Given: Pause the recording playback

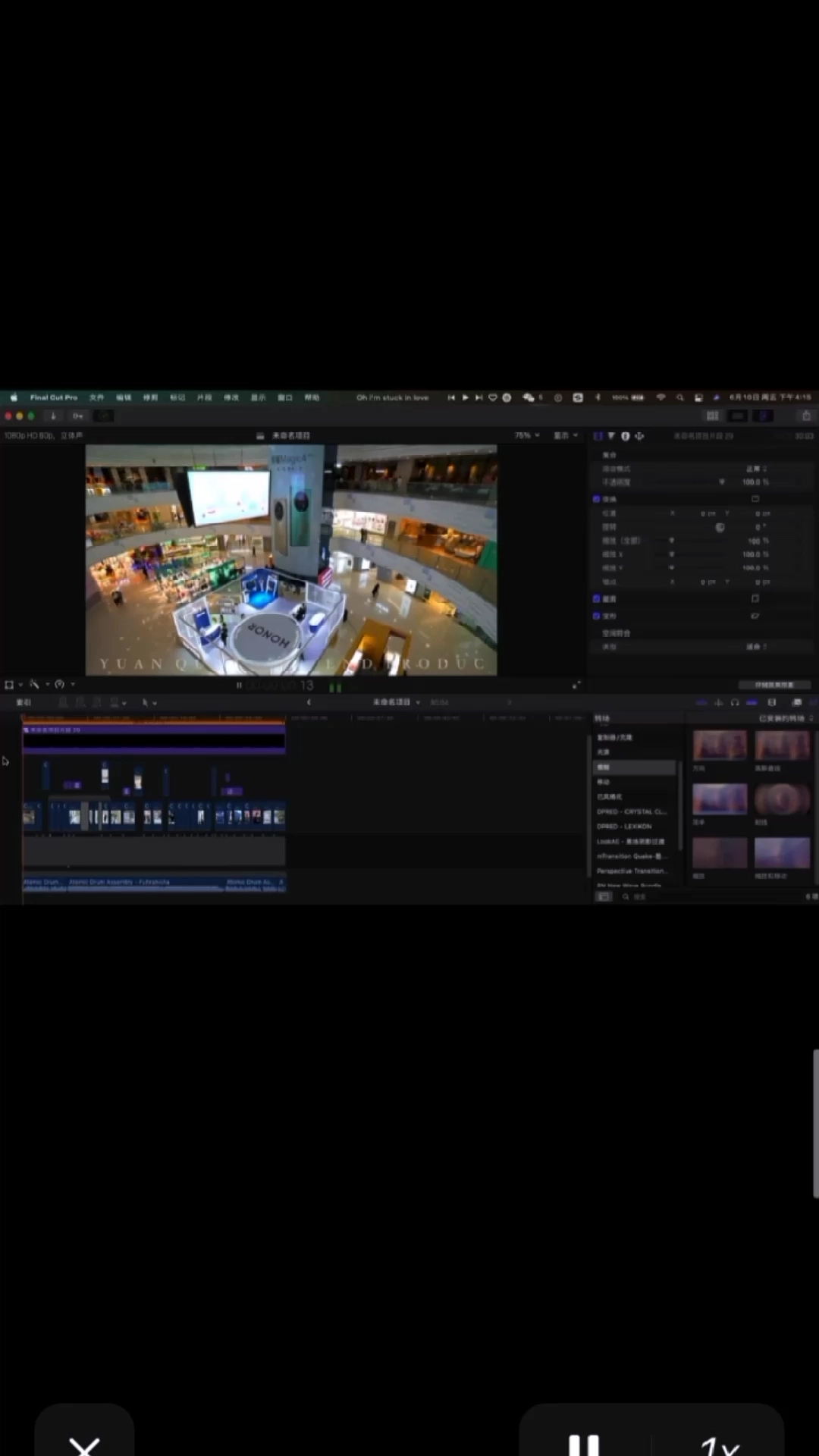Looking at the screenshot, I should coord(584,1443).
